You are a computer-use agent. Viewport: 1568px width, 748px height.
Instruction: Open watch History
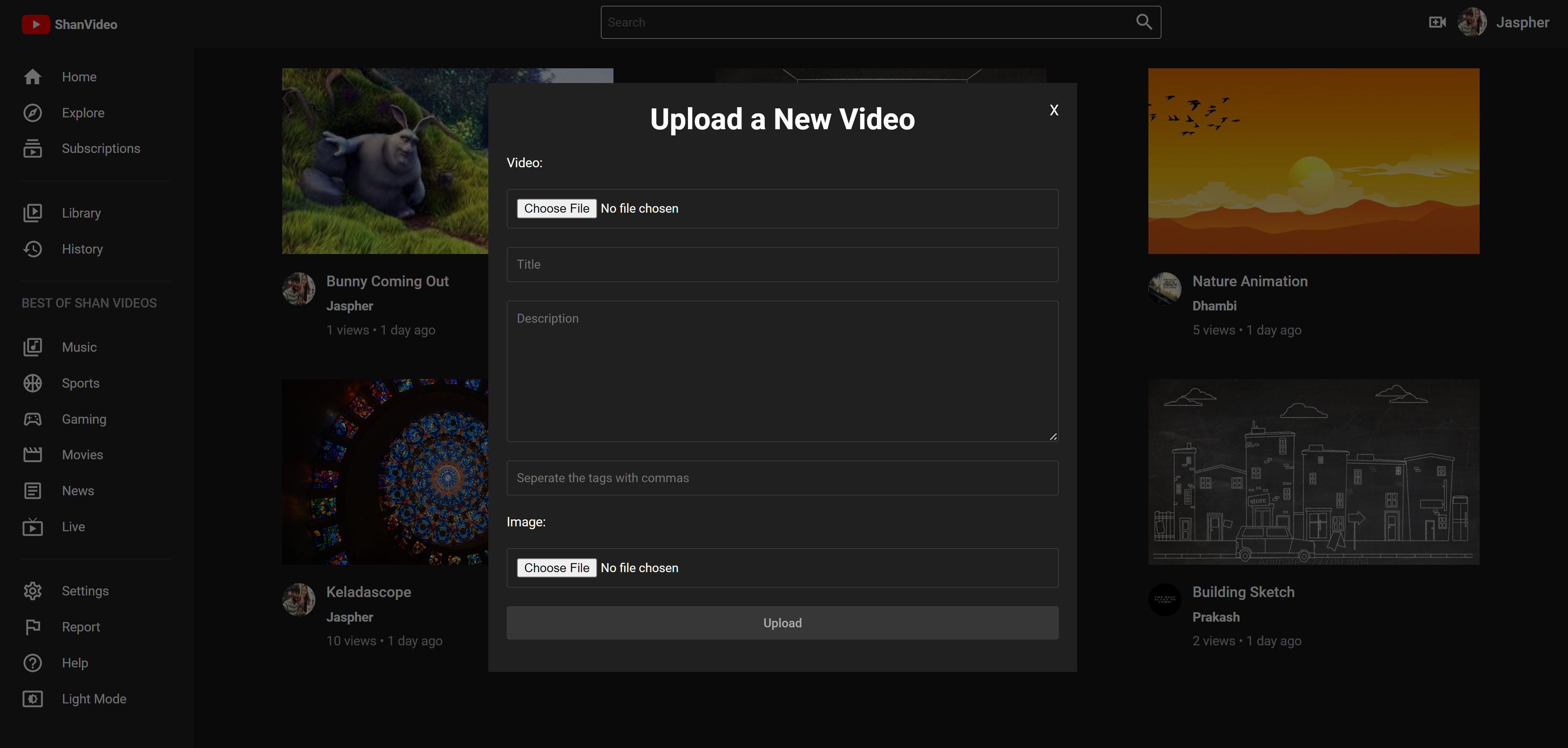point(33,249)
